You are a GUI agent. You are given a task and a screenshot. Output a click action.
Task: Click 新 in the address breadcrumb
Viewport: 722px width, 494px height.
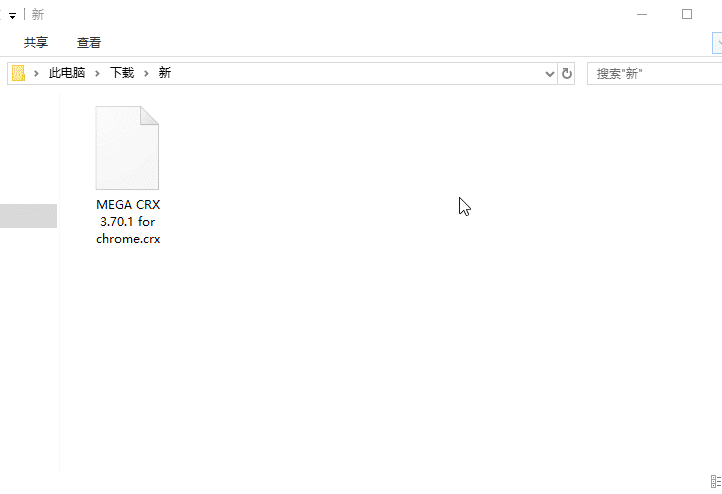[165, 73]
